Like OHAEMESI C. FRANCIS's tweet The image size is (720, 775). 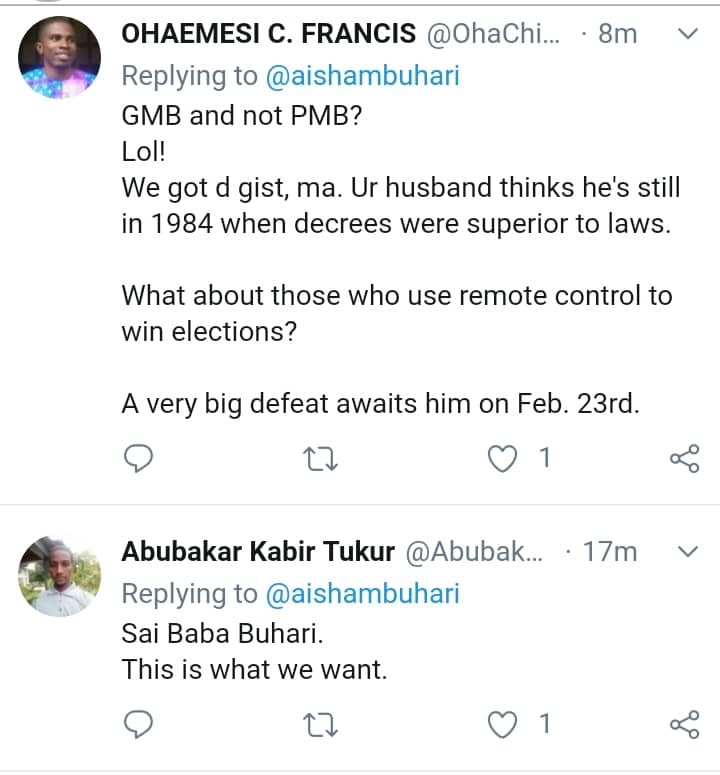503,459
